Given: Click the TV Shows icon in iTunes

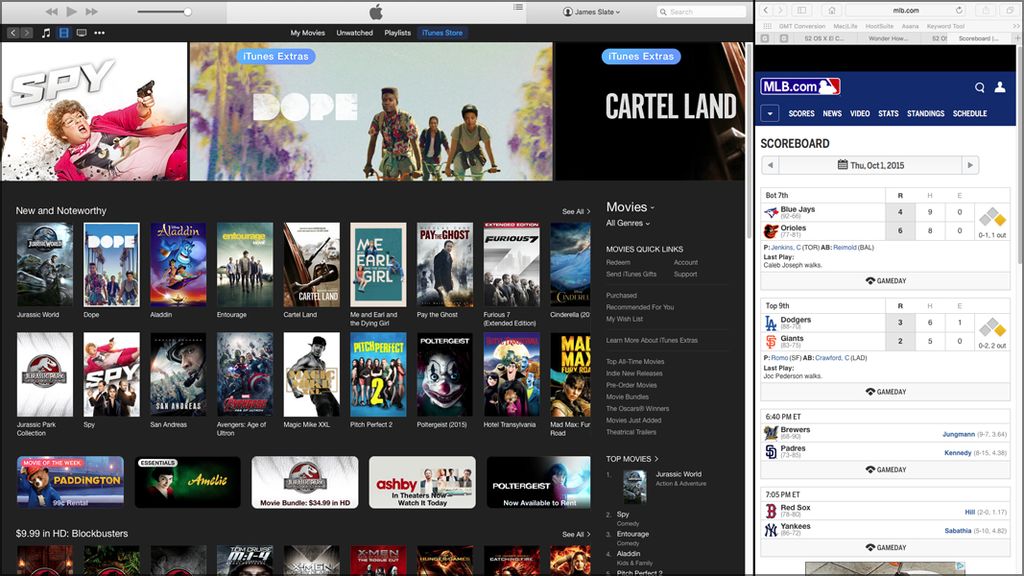Looking at the screenshot, I should tap(81, 33).
